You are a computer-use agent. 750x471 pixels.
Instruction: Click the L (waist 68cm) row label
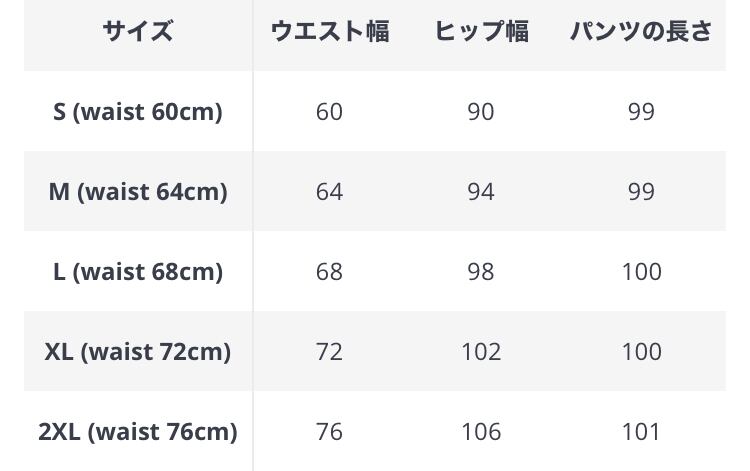[138, 271]
